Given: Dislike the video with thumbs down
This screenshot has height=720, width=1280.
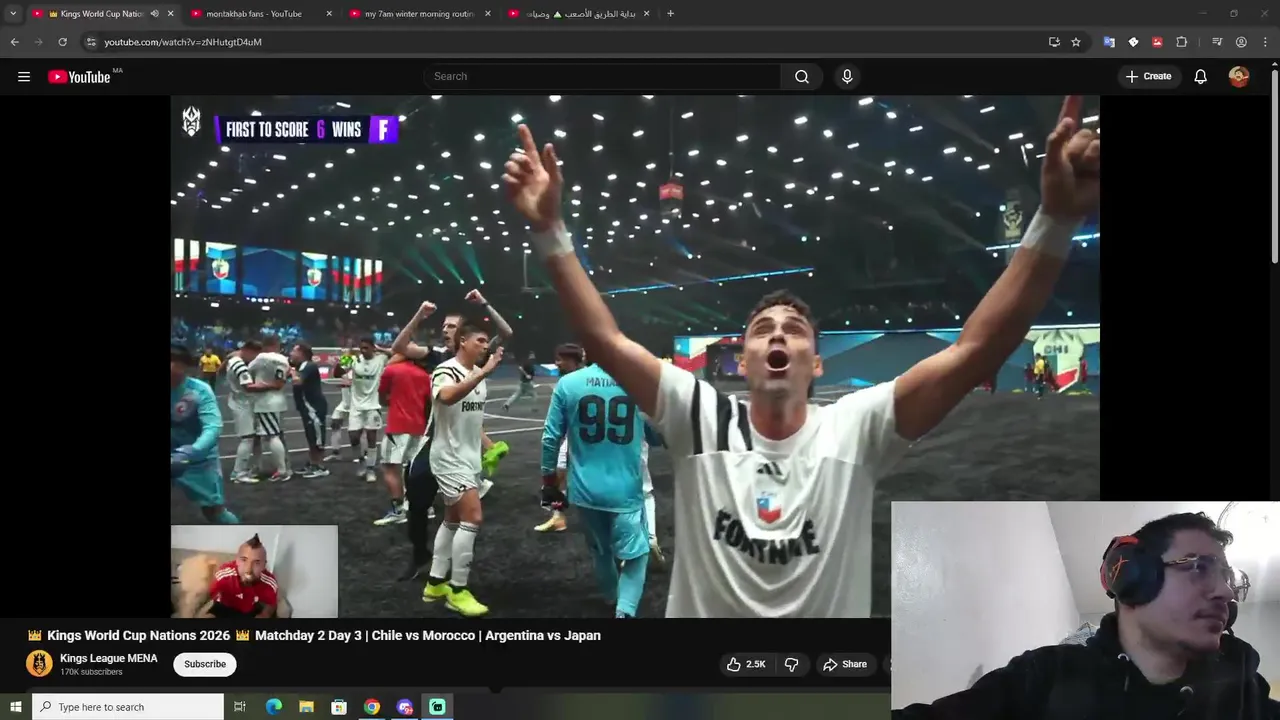Looking at the screenshot, I should [791, 664].
